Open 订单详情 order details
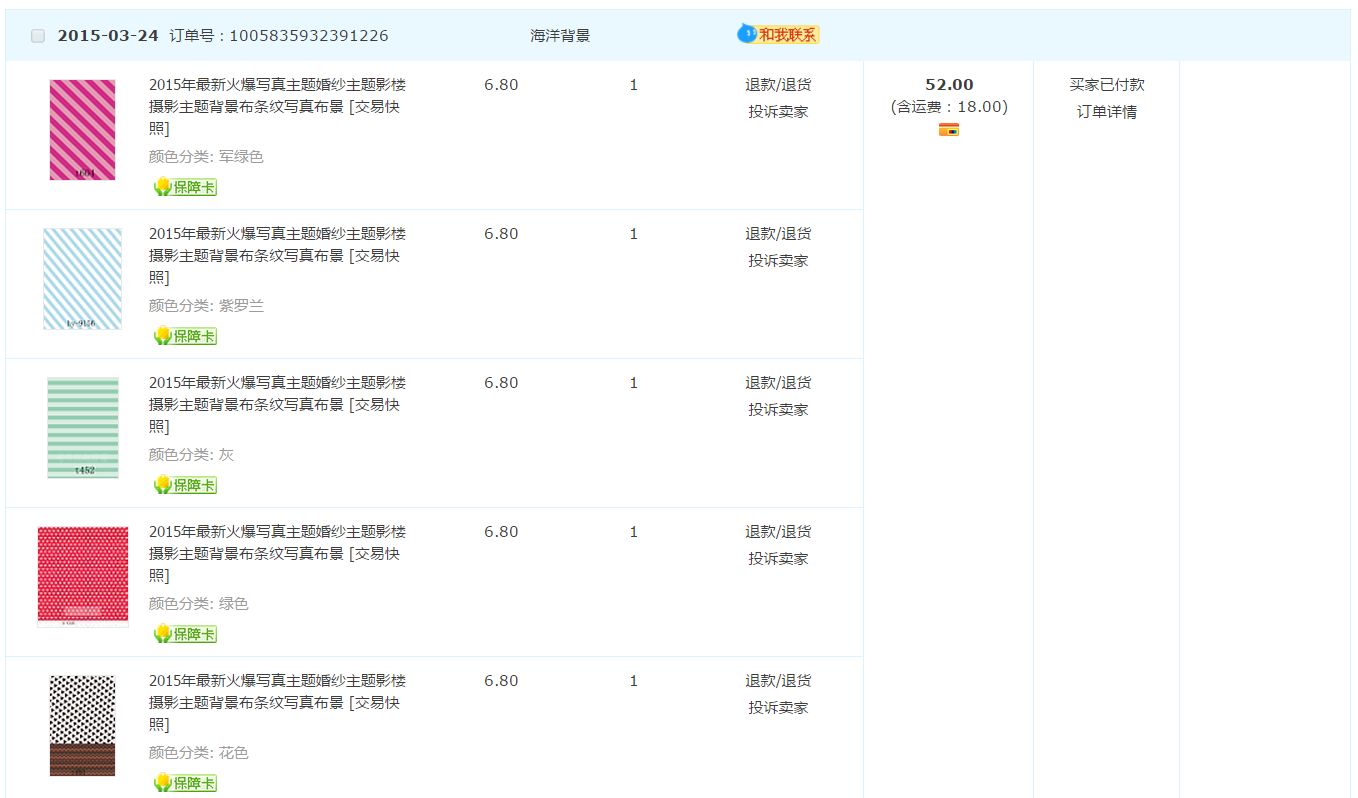The image size is (1358, 798). click(1106, 112)
